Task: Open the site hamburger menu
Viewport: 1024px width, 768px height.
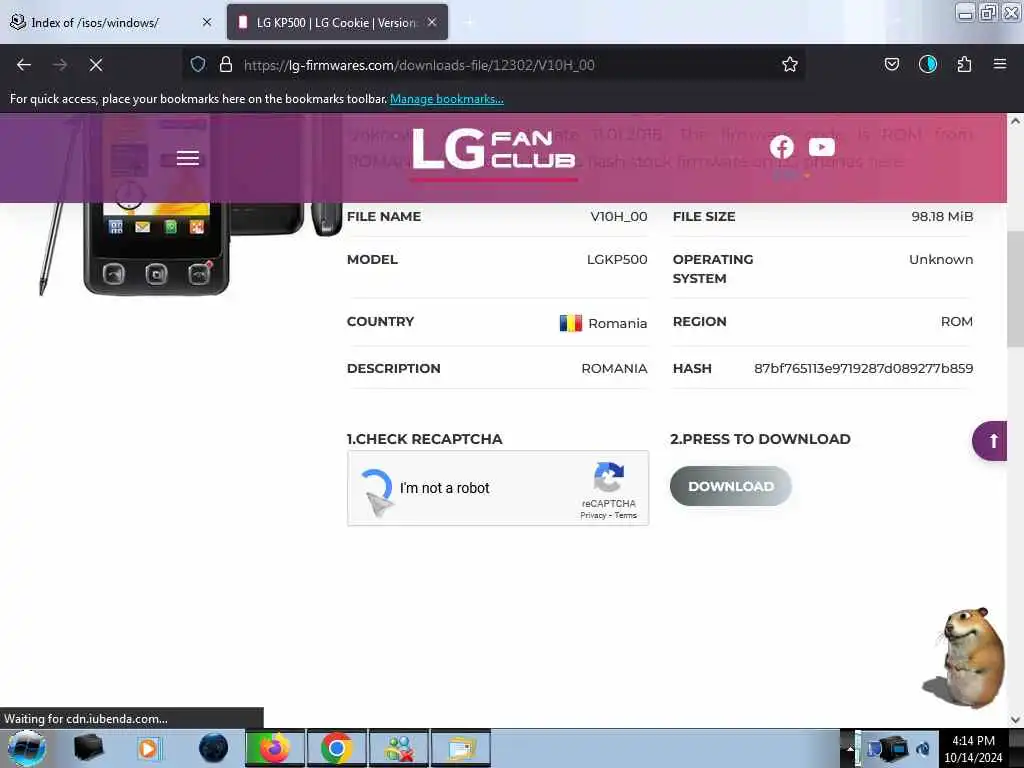Action: coord(187,158)
